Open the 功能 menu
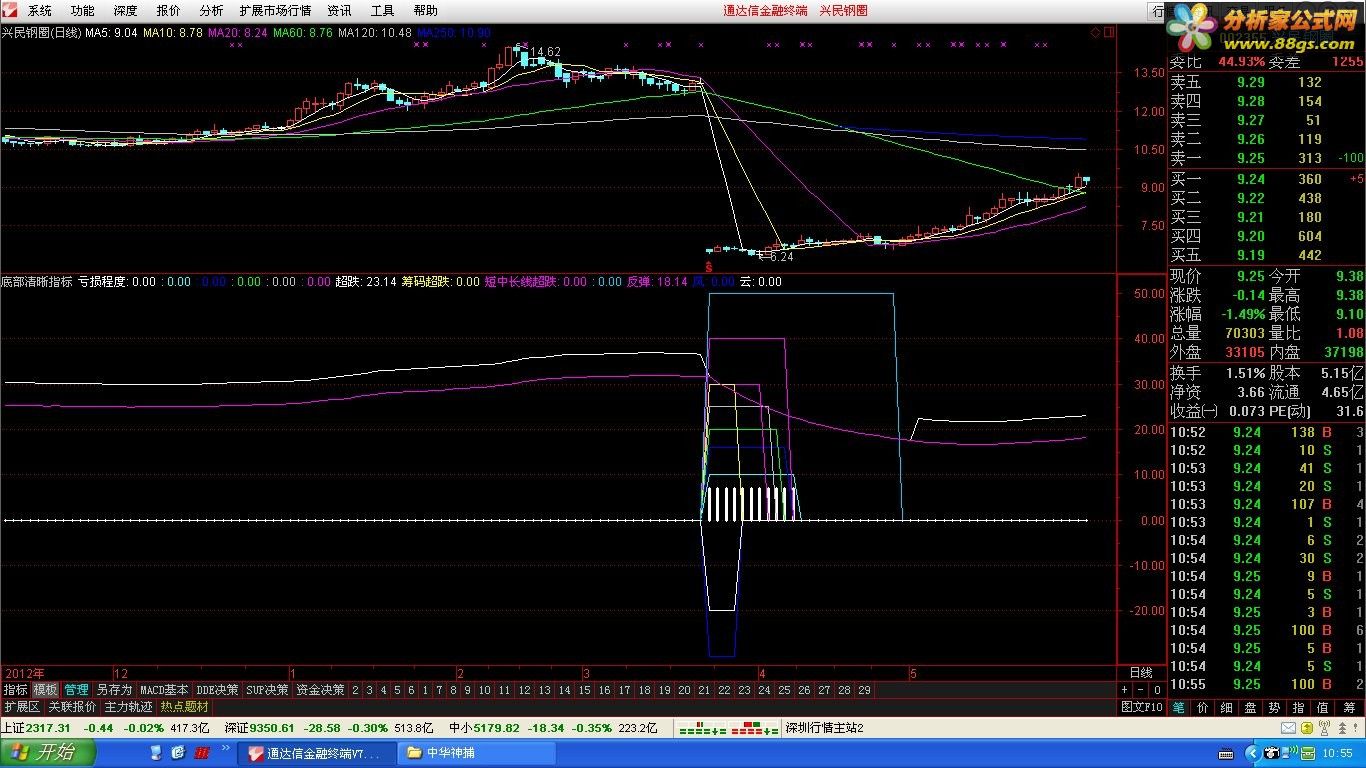 click(83, 10)
